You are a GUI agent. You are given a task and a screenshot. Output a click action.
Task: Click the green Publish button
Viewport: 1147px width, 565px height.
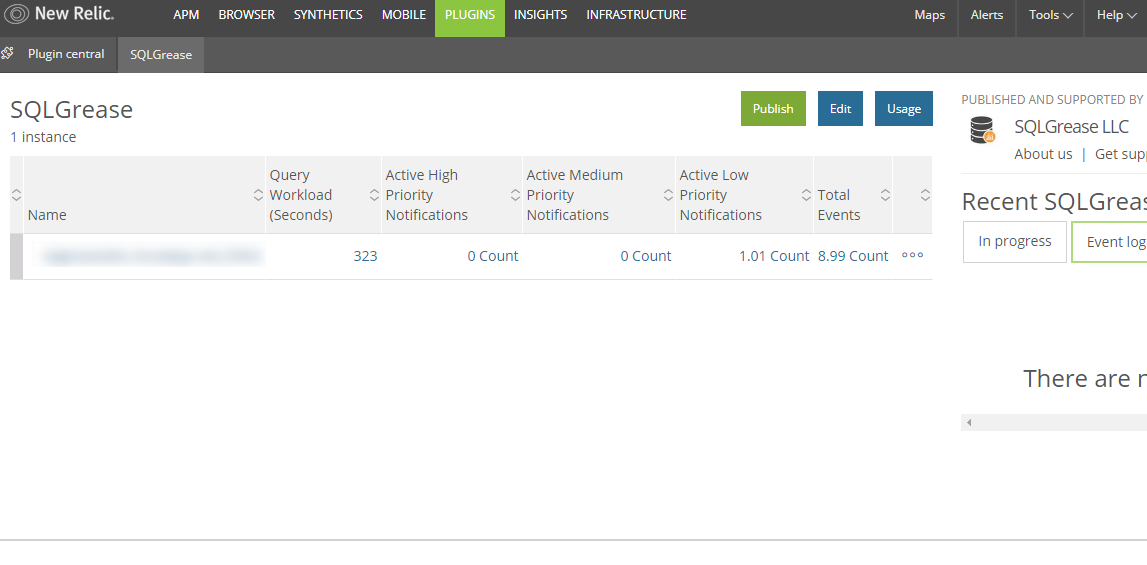pos(773,108)
